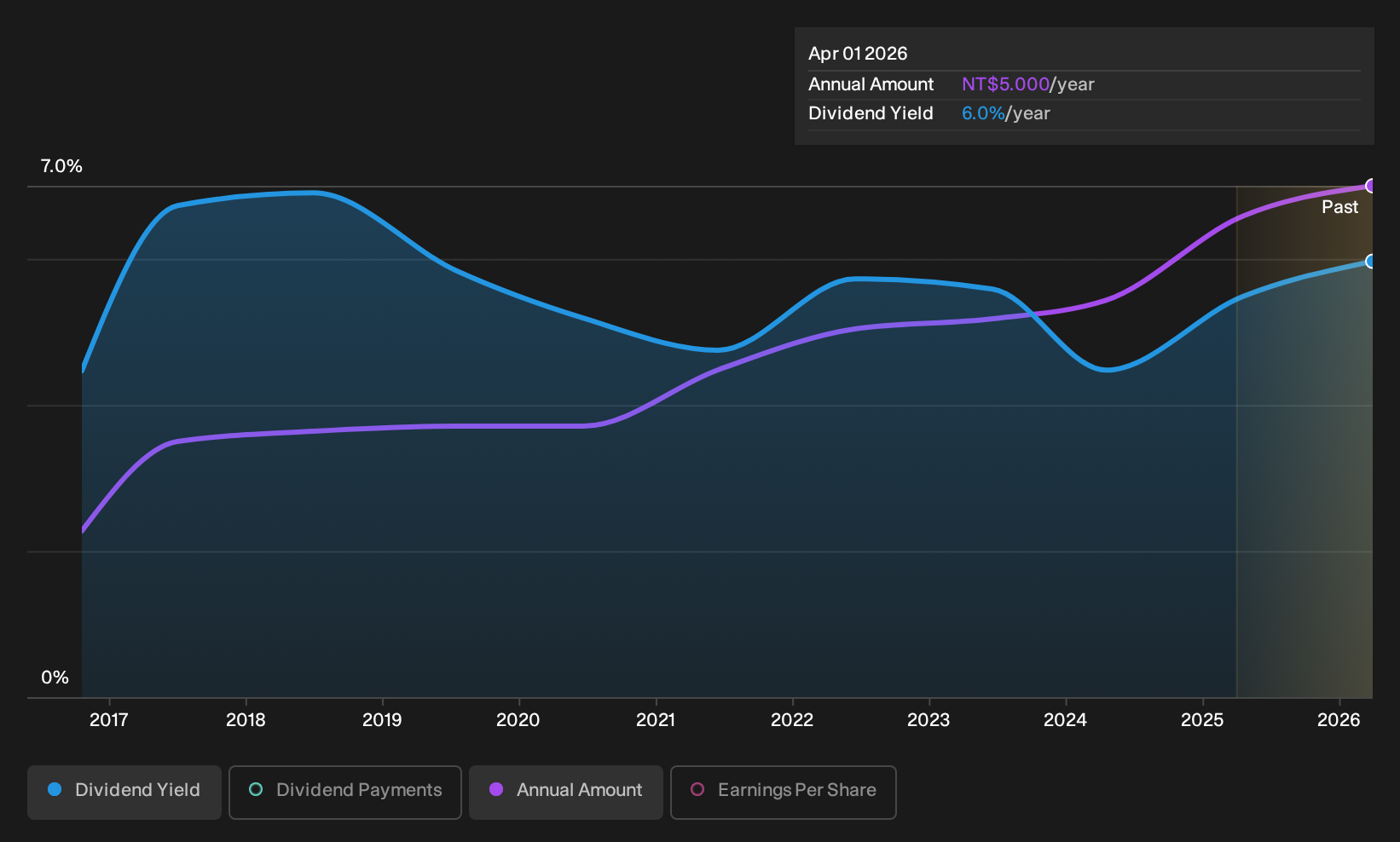This screenshot has width=1400, height=842.
Task: Click the 2021 x-axis label
Action: (656, 720)
